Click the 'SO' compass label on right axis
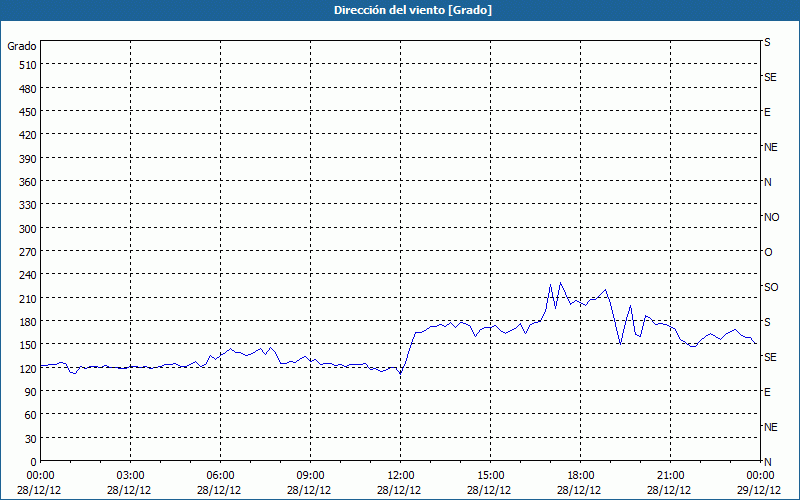Image resolution: width=800 pixels, height=500 pixels. click(771, 287)
